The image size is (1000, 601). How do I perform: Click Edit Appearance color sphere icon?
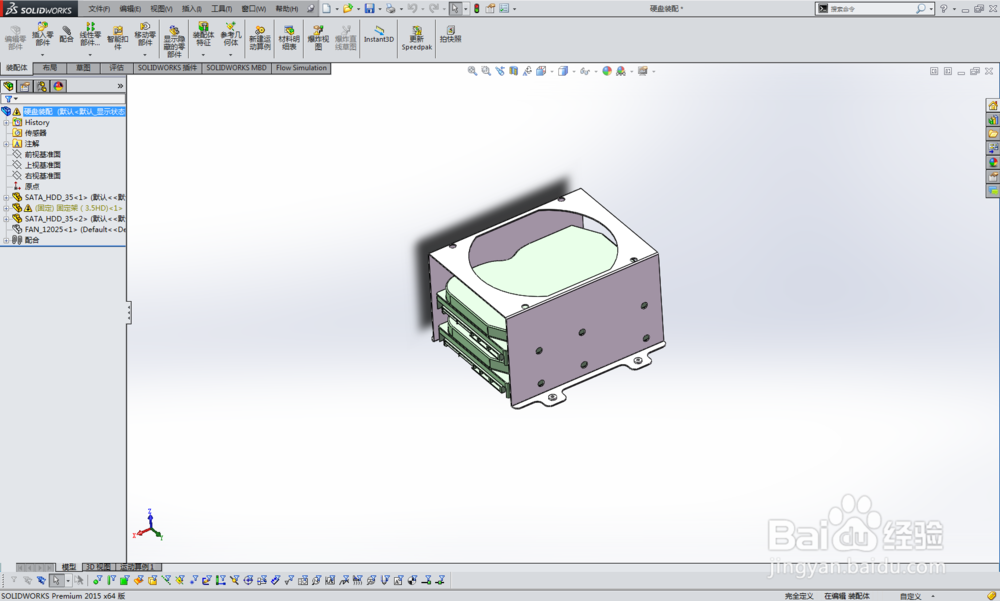tap(607, 71)
